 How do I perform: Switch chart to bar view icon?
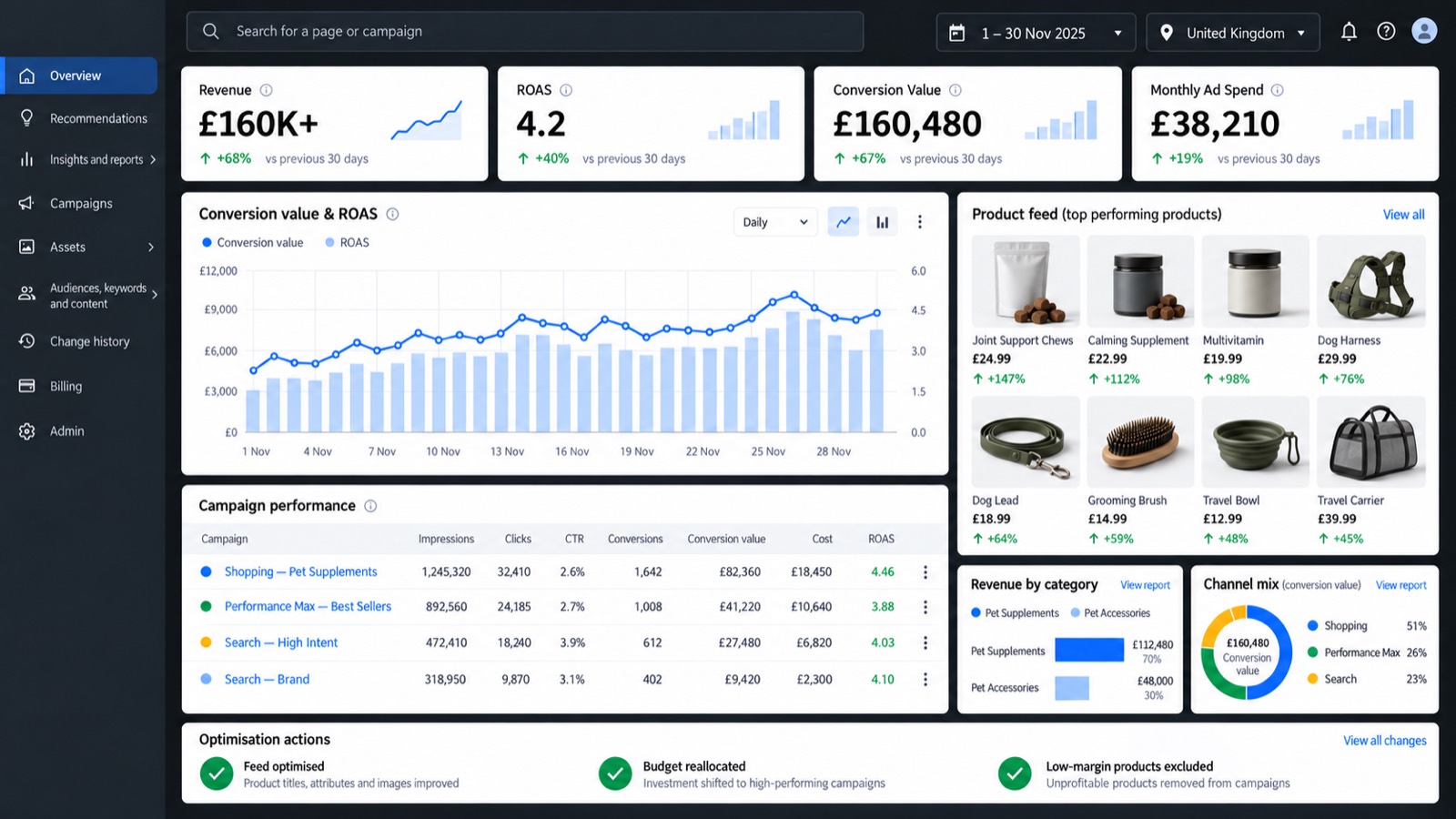(x=883, y=221)
